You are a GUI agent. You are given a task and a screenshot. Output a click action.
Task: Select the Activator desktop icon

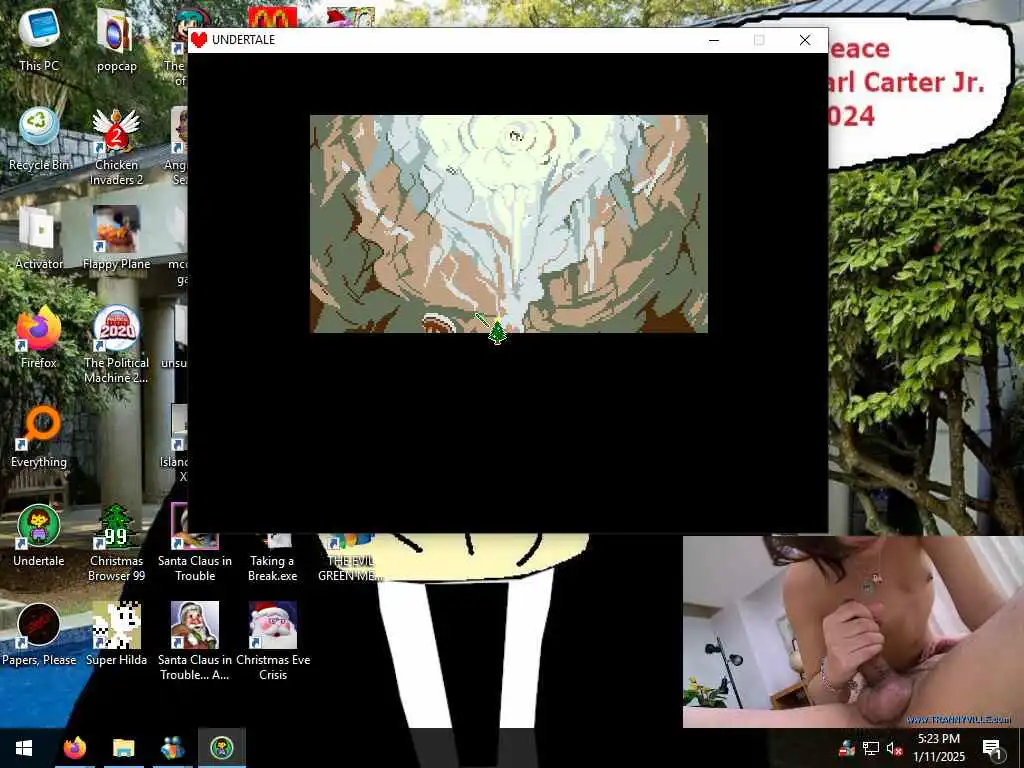tap(39, 238)
